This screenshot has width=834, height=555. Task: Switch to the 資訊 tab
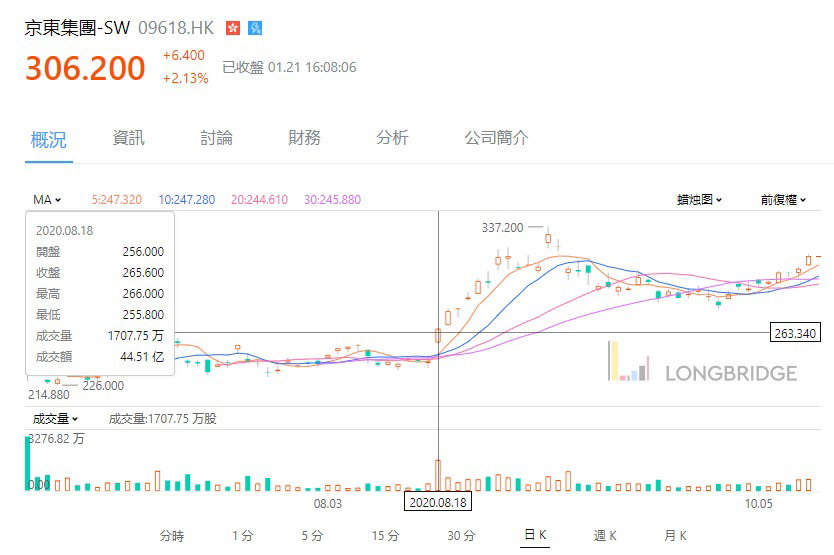click(129, 138)
